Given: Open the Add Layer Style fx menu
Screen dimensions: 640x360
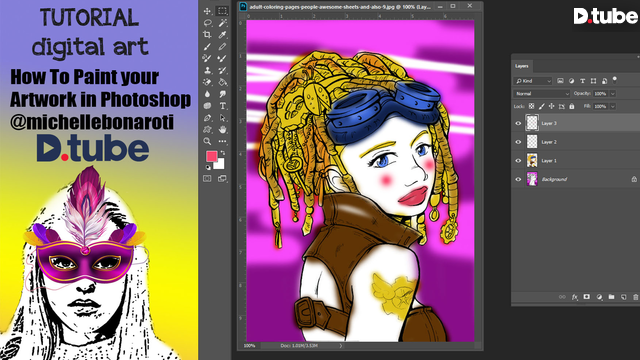Looking at the screenshot, I should 575,297.
